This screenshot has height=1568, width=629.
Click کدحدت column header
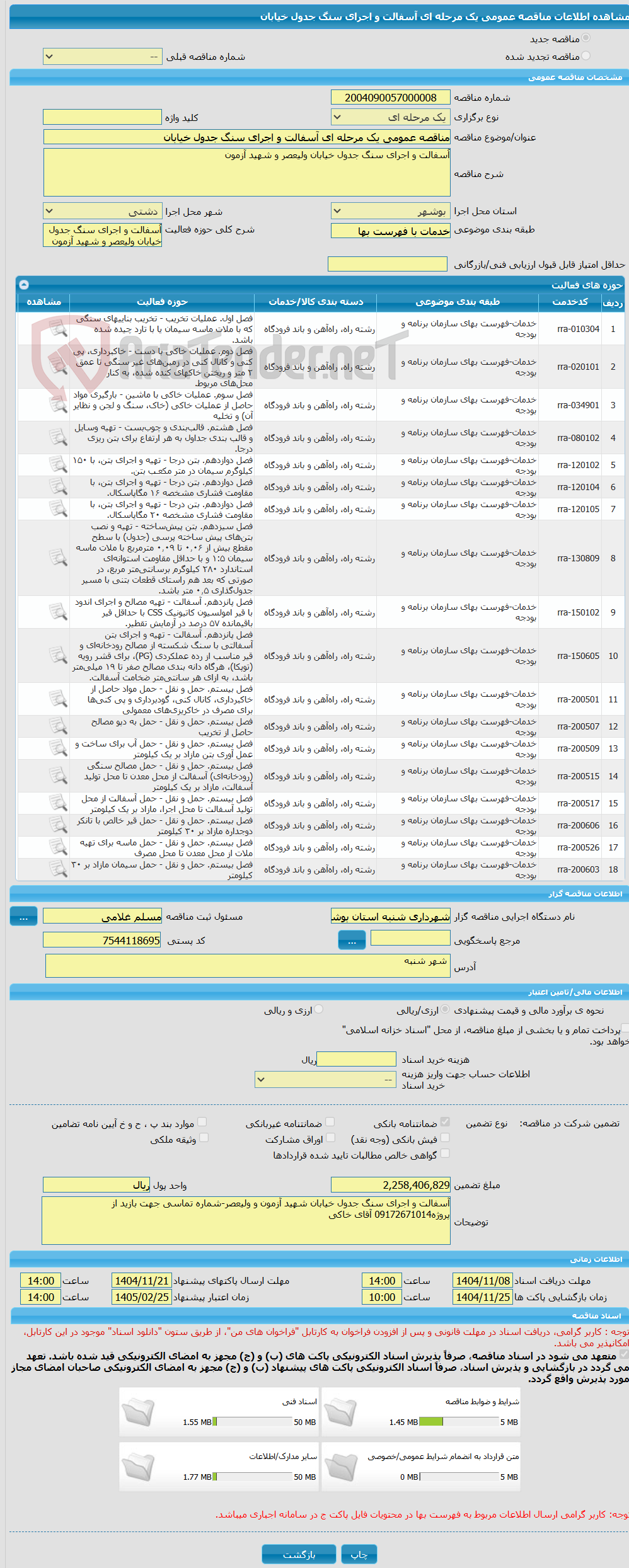point(570,302)
